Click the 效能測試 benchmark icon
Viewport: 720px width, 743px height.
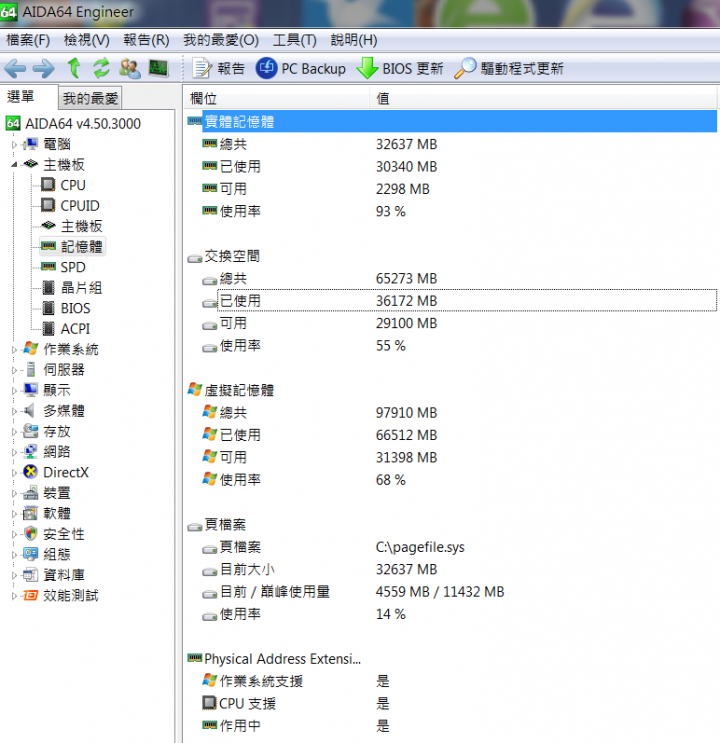click(31, 595)
